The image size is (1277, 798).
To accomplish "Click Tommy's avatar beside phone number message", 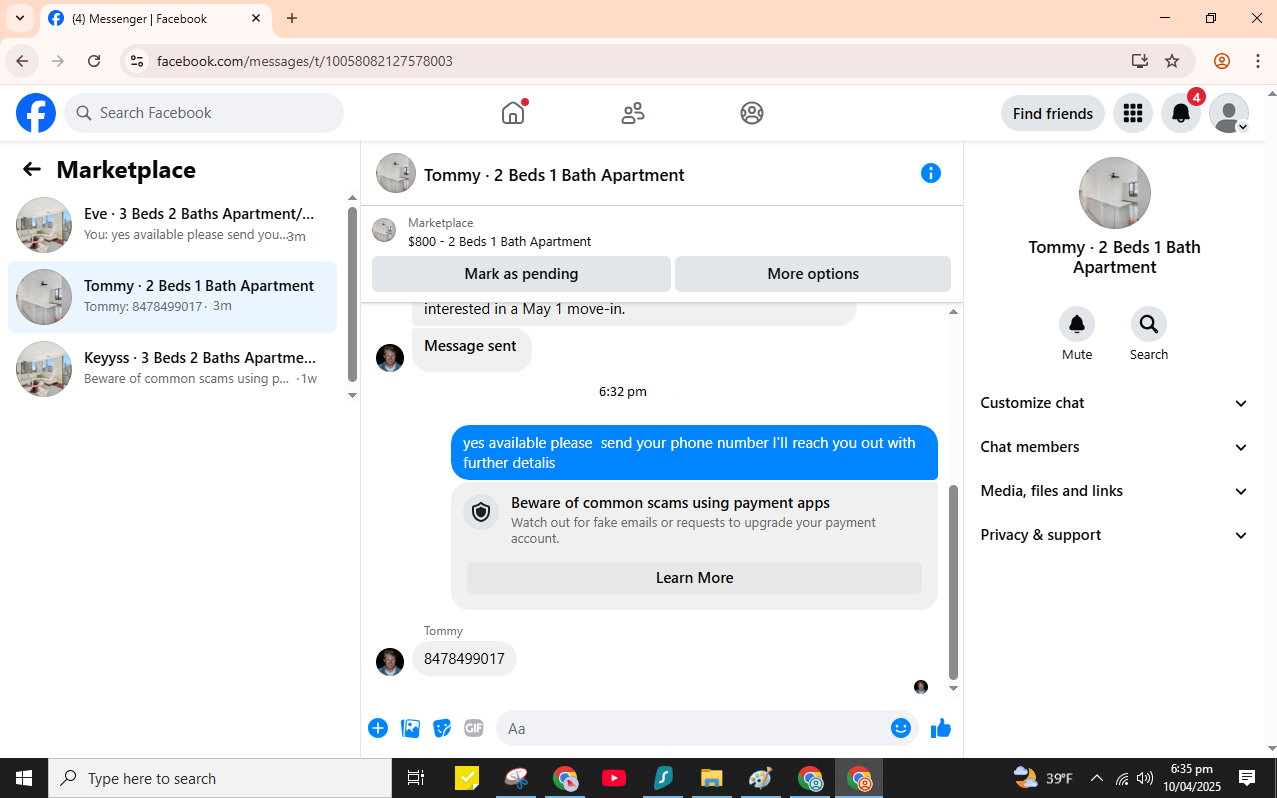I will point(390,661).
